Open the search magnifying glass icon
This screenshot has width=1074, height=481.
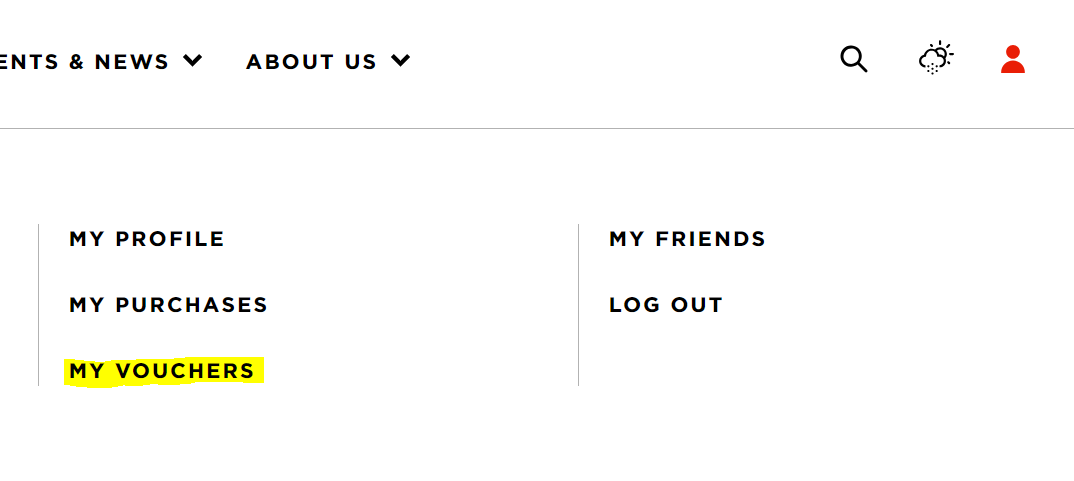[x=853, y=59]
